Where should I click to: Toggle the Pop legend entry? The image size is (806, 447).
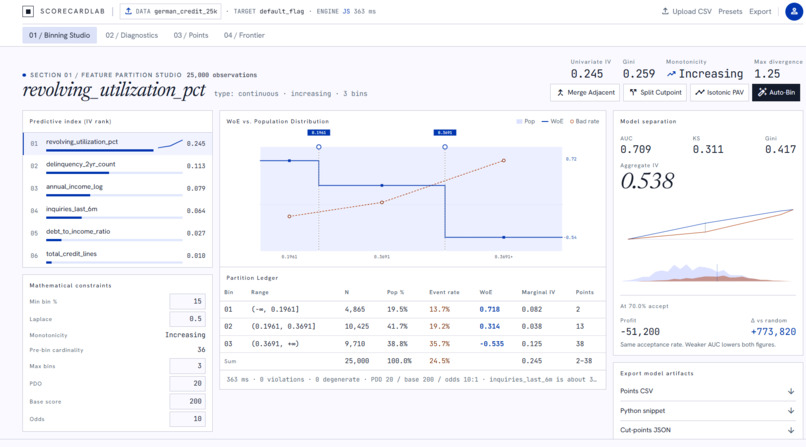click(x=525, y=121)
